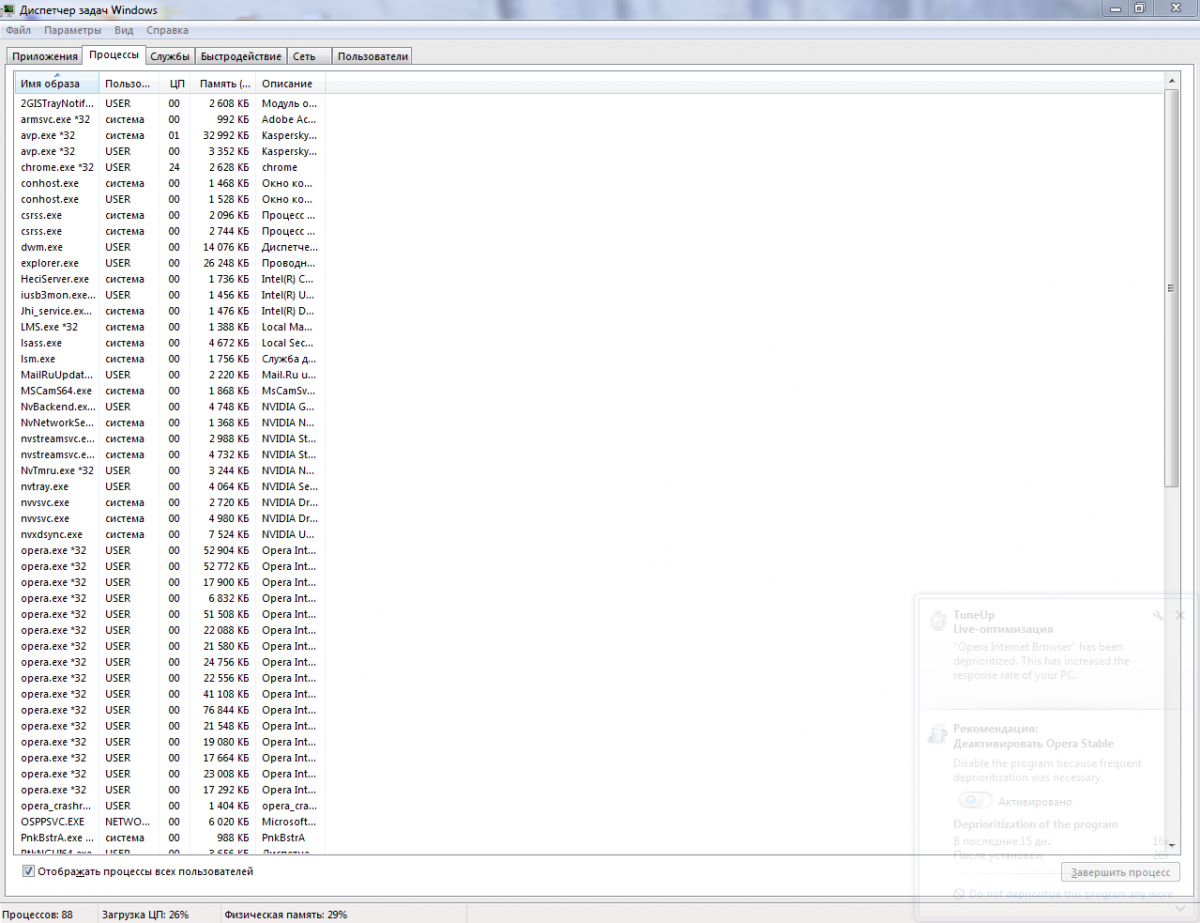Click Процессов: 88 in status bar

(x=37, y=914)
